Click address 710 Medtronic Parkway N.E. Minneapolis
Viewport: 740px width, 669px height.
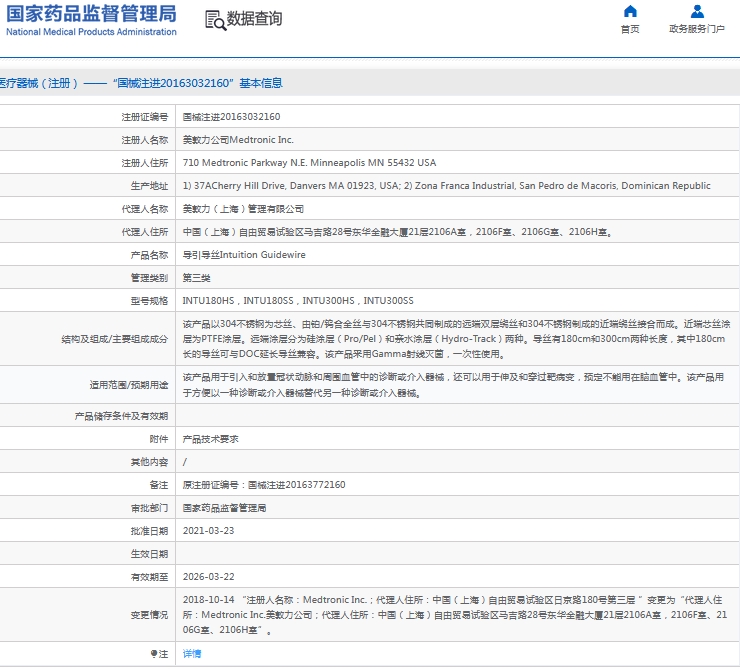[x=309, y=163]
